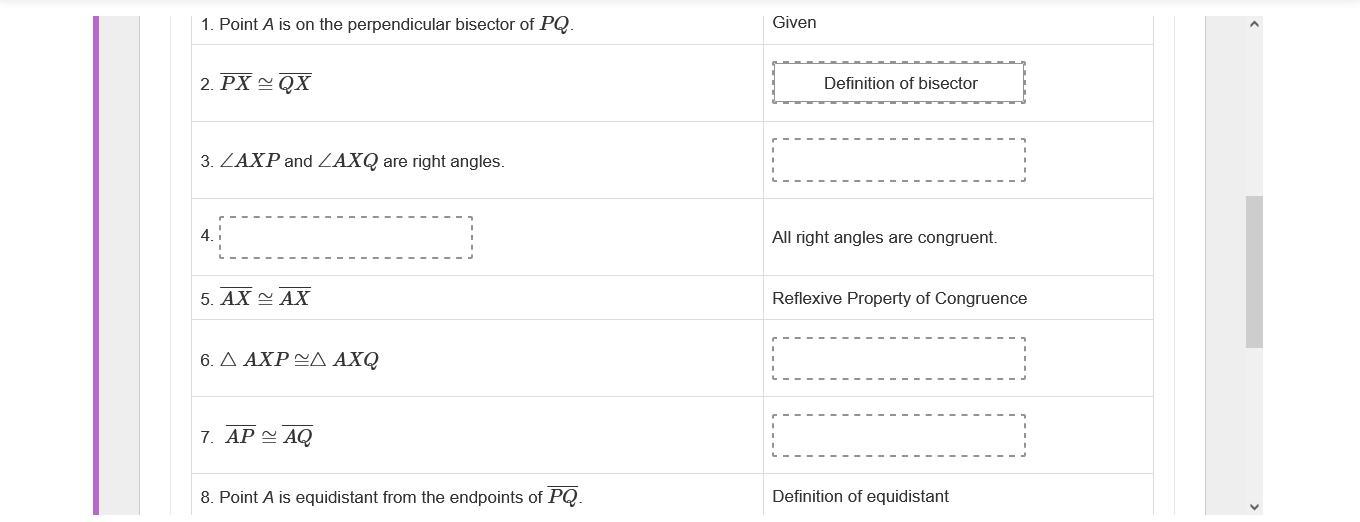1360x522 pixels.
Task: Click the scrollbar up arrow
Action: tap(1254, 24)
